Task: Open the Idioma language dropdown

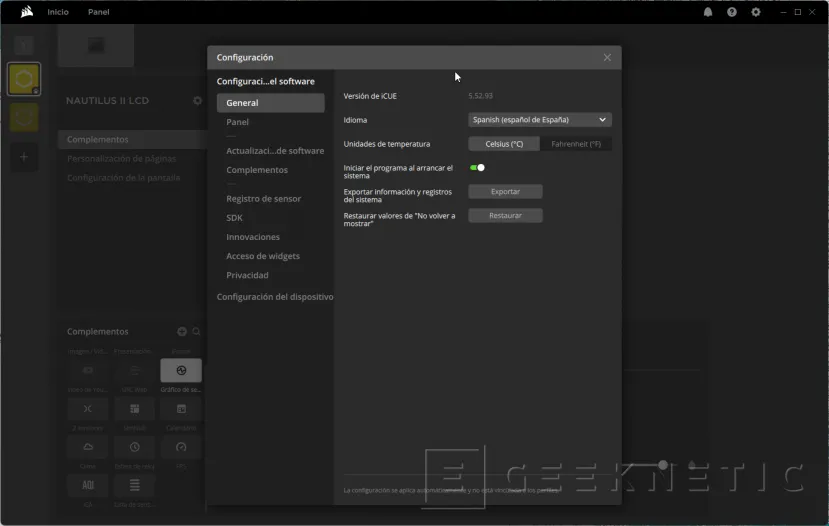Action: tap(540, 119)
